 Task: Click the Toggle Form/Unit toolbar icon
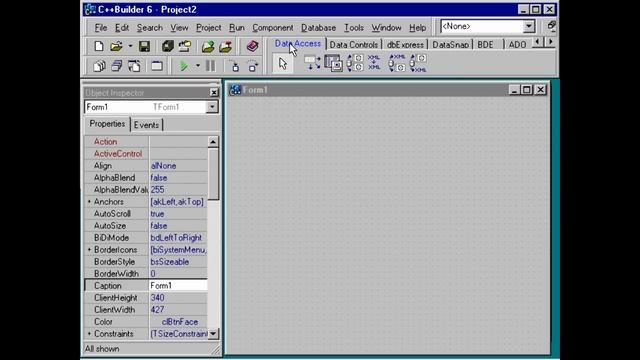pos(134,66)
